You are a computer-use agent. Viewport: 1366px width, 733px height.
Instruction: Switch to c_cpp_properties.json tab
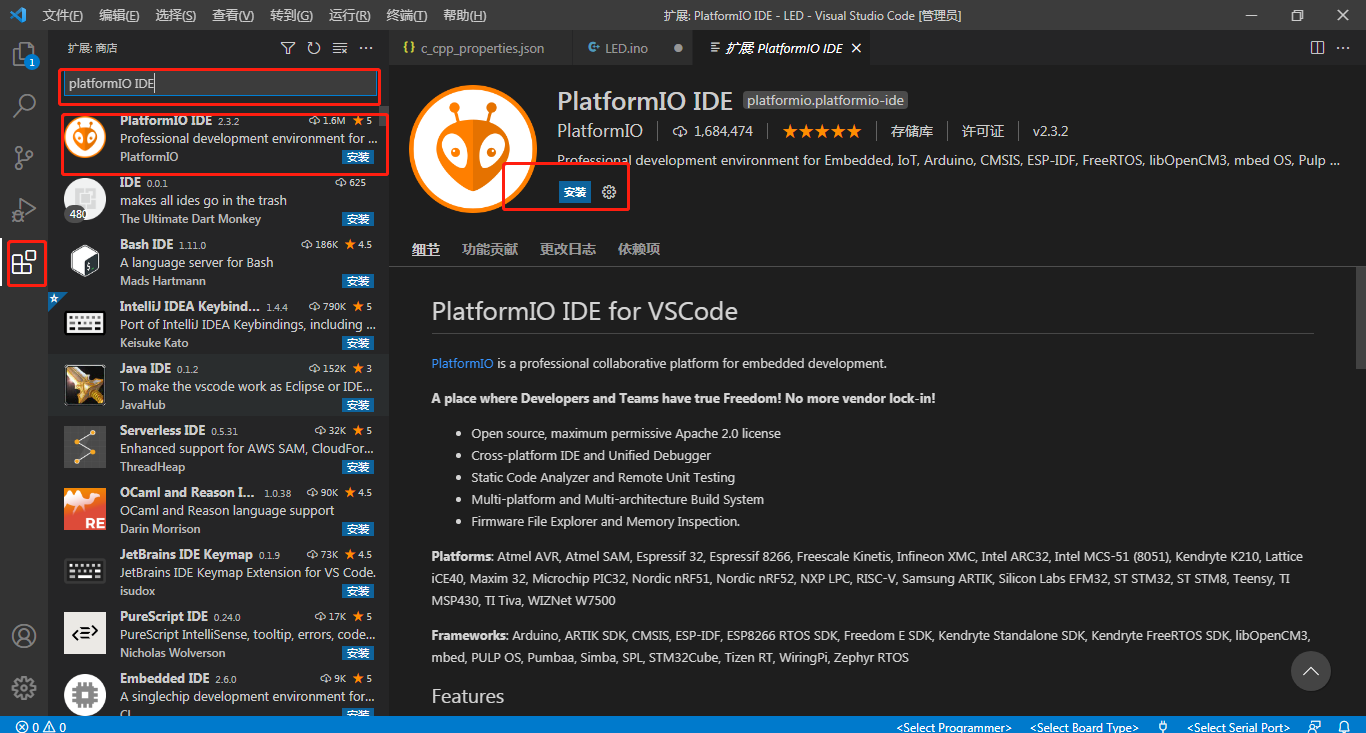pyautogui.click(x=482, y=48)
